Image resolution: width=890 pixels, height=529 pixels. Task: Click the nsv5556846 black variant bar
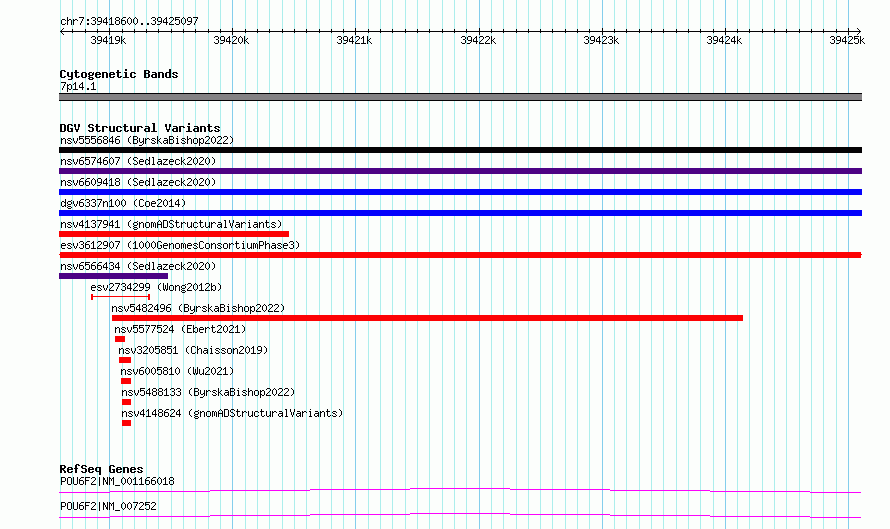point(460,150)
